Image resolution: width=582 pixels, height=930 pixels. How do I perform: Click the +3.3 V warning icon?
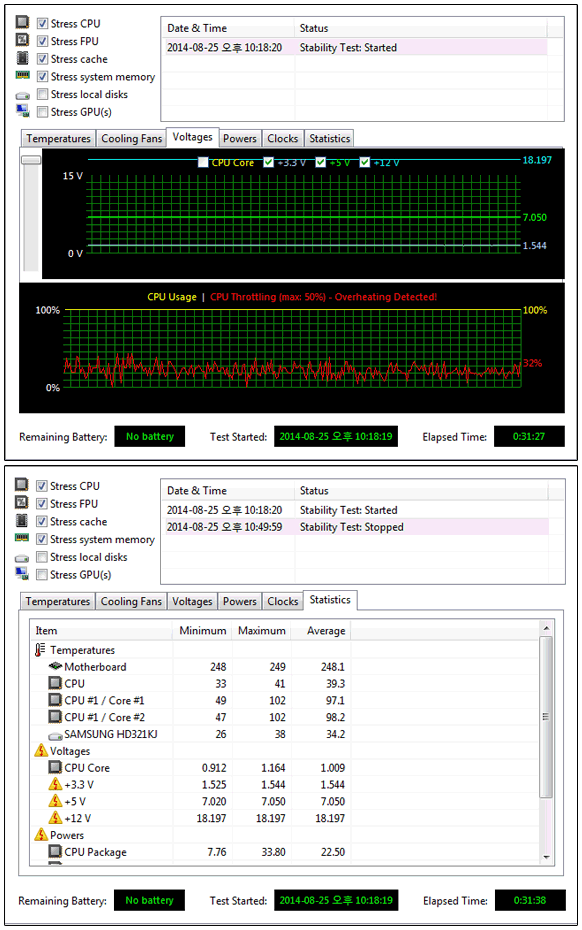pyautogui.click(x=55, y=784)
